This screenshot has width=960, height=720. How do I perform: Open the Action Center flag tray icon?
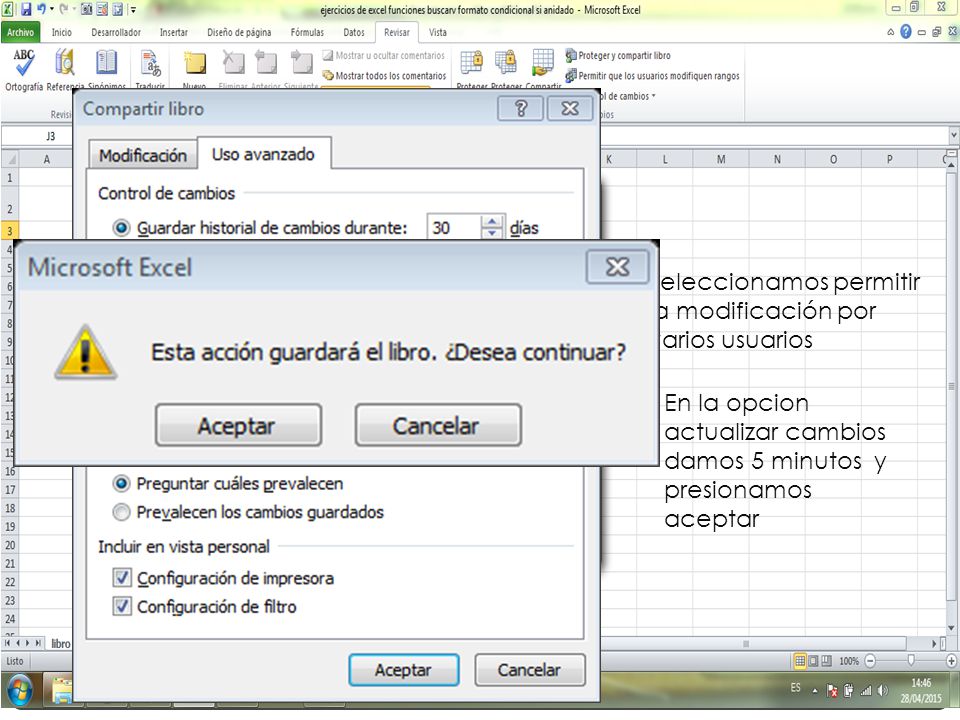point(832,691)
